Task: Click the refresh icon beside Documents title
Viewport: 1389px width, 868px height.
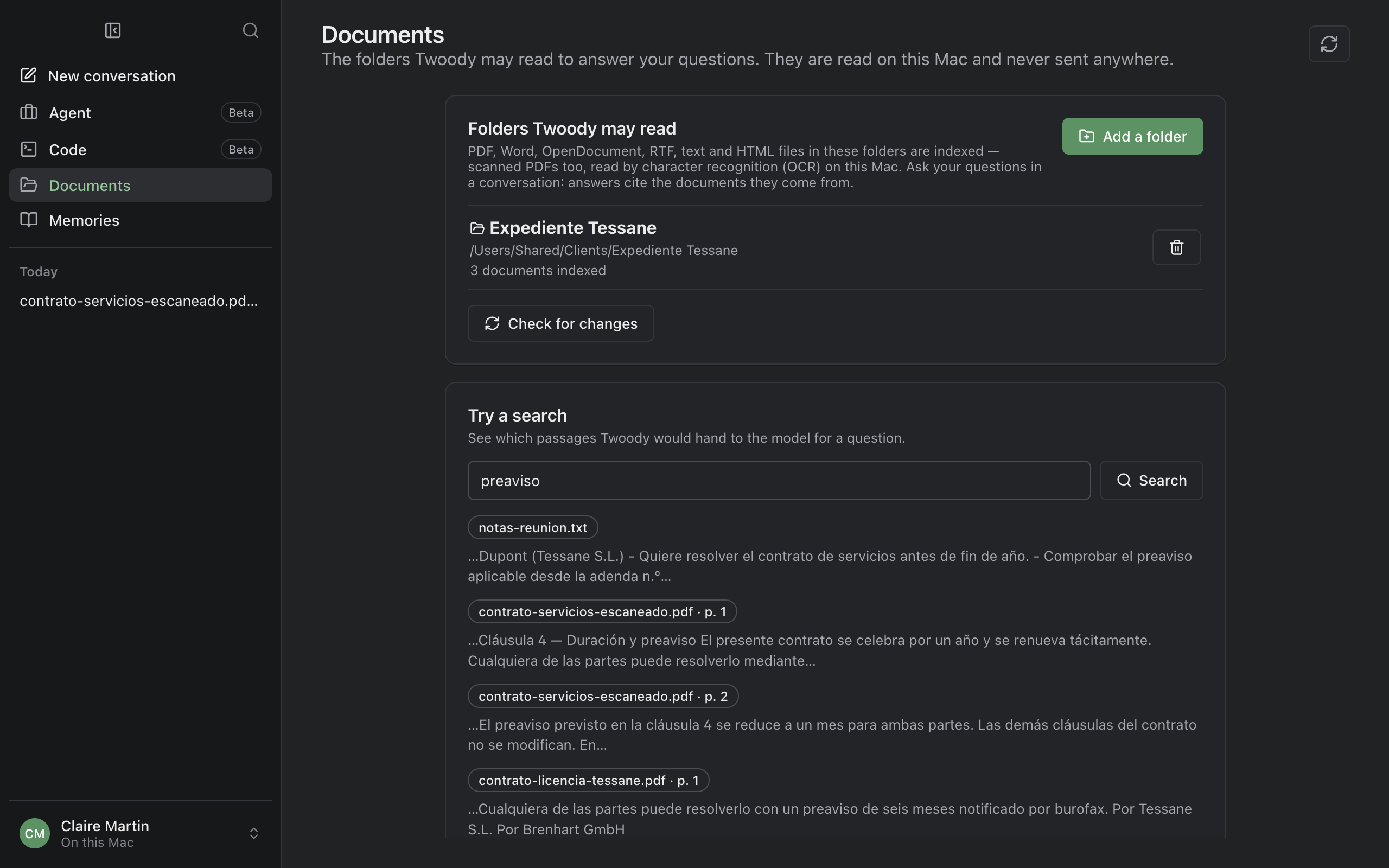Action: pyautogui.click(x=1329, y=43)
